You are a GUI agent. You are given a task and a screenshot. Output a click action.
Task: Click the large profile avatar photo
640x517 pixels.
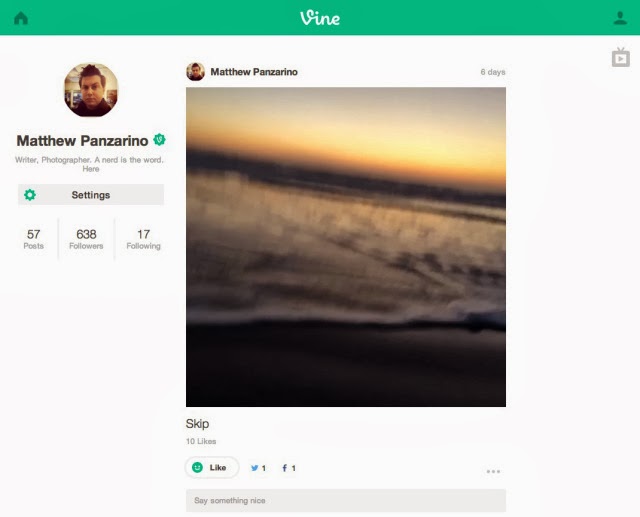point(91,90)
